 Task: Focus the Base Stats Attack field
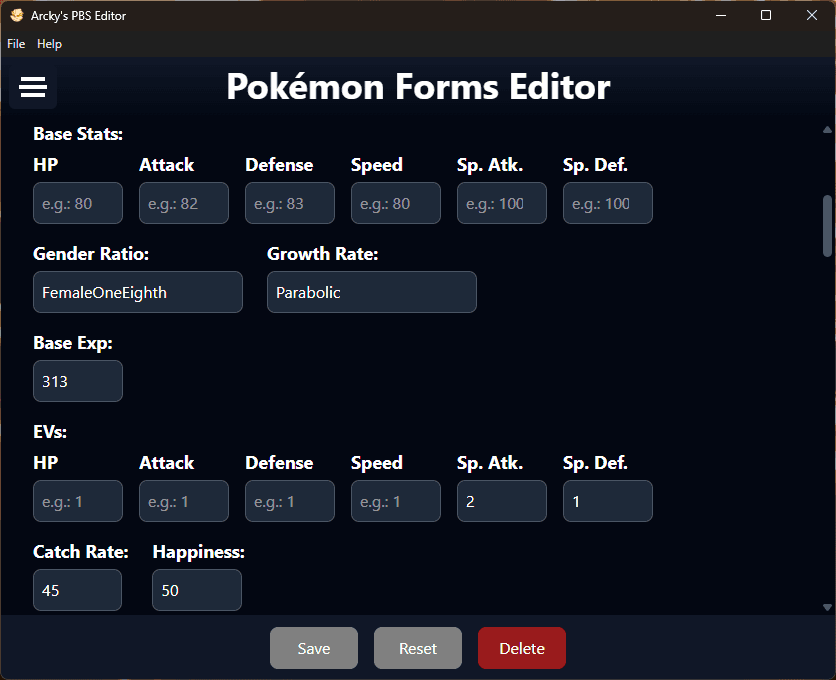click(184, 203)
